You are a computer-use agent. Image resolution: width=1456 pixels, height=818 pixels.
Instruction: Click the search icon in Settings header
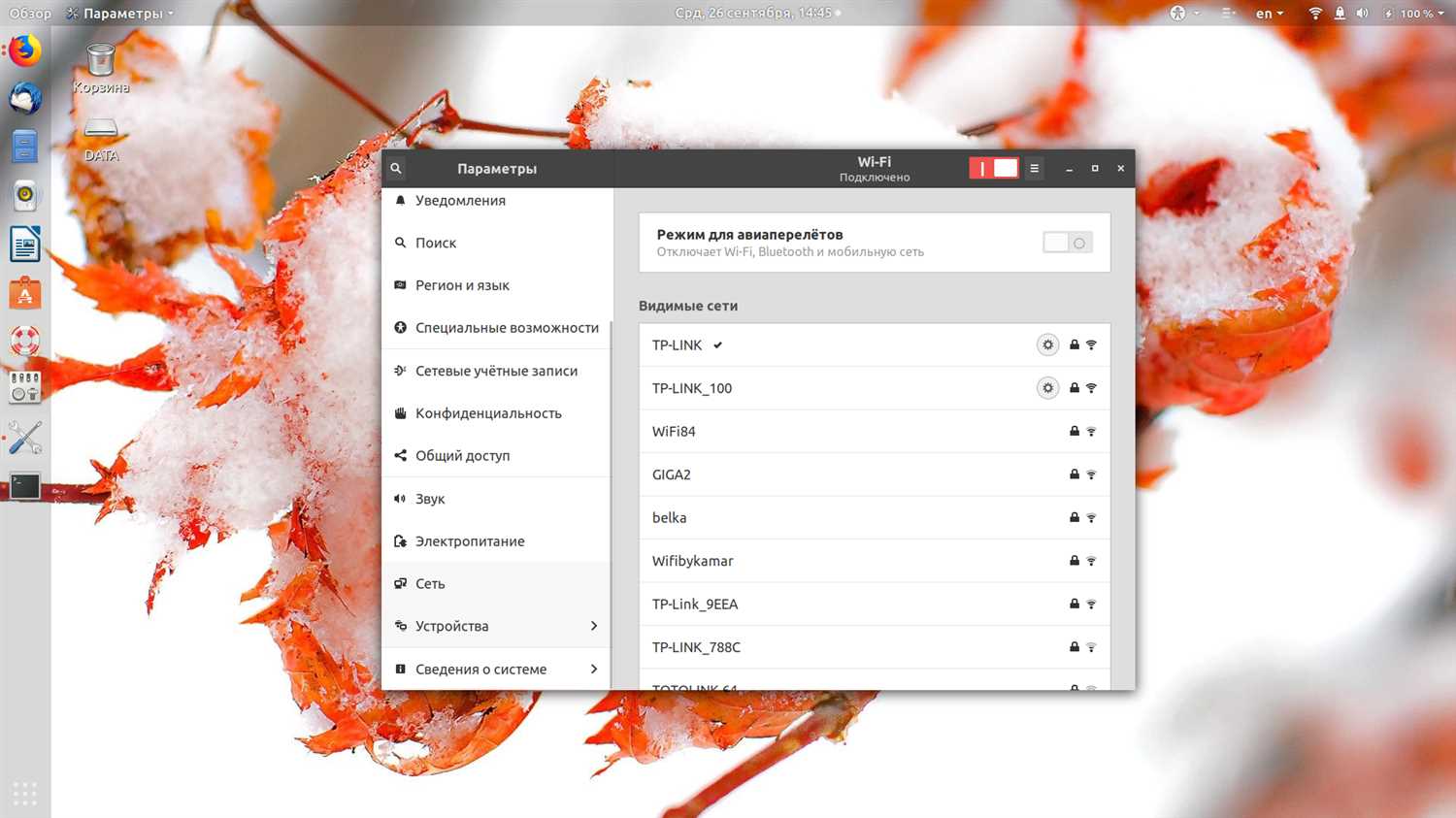(x=396, y=168)
